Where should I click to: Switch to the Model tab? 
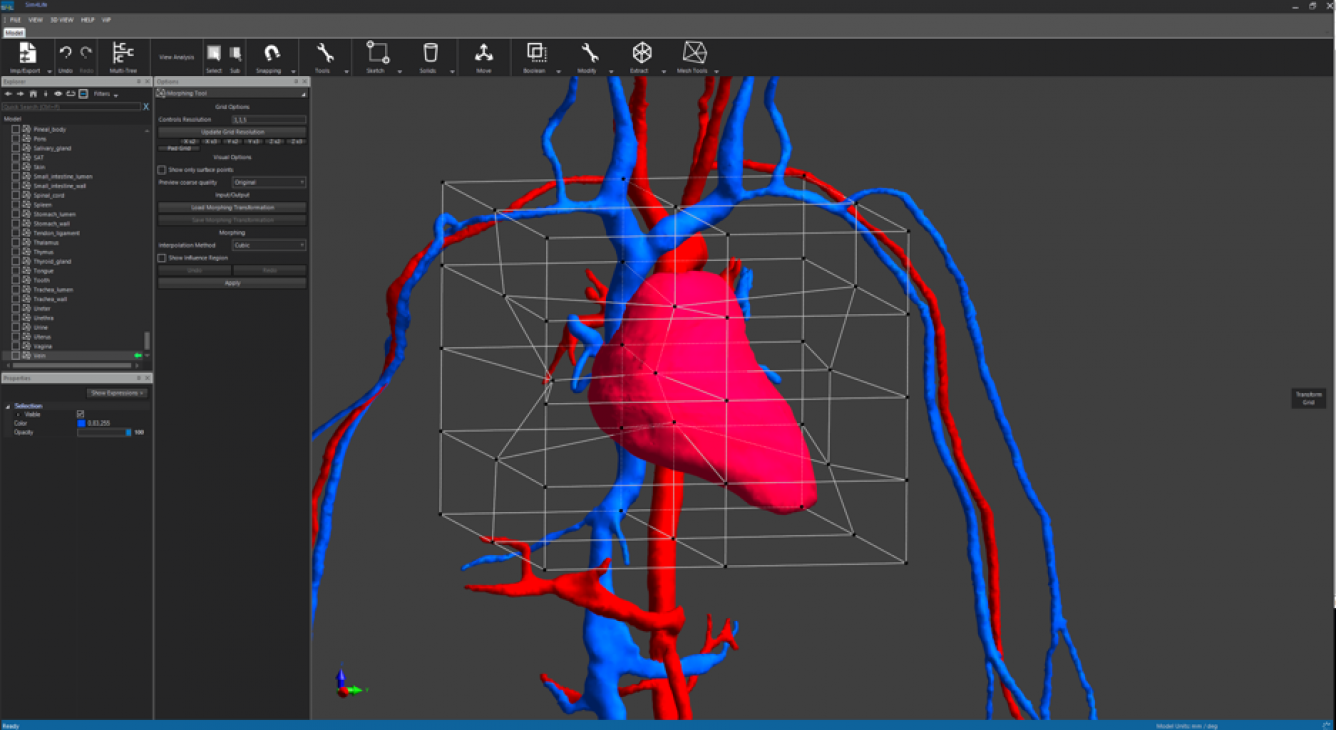click(x=13, y=31)
